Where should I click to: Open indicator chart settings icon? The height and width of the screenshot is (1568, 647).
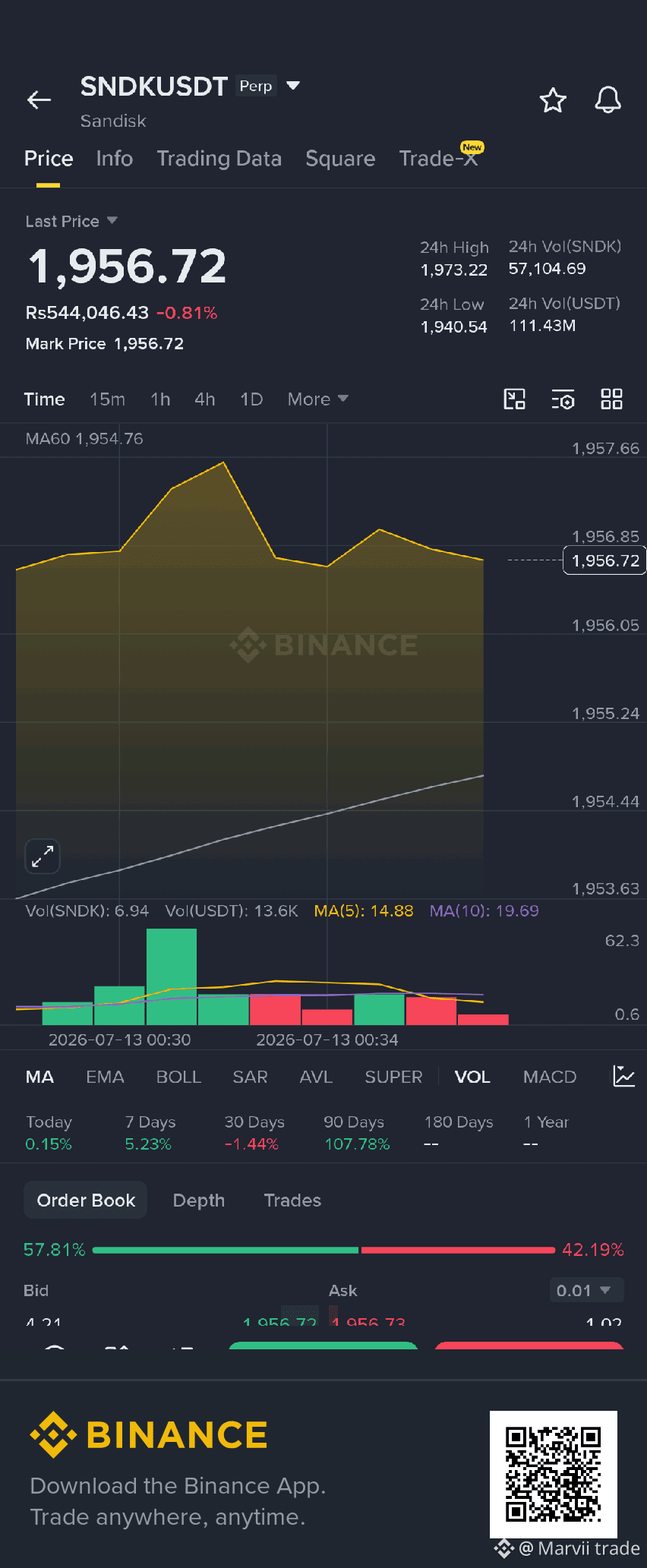point(623,1076)
